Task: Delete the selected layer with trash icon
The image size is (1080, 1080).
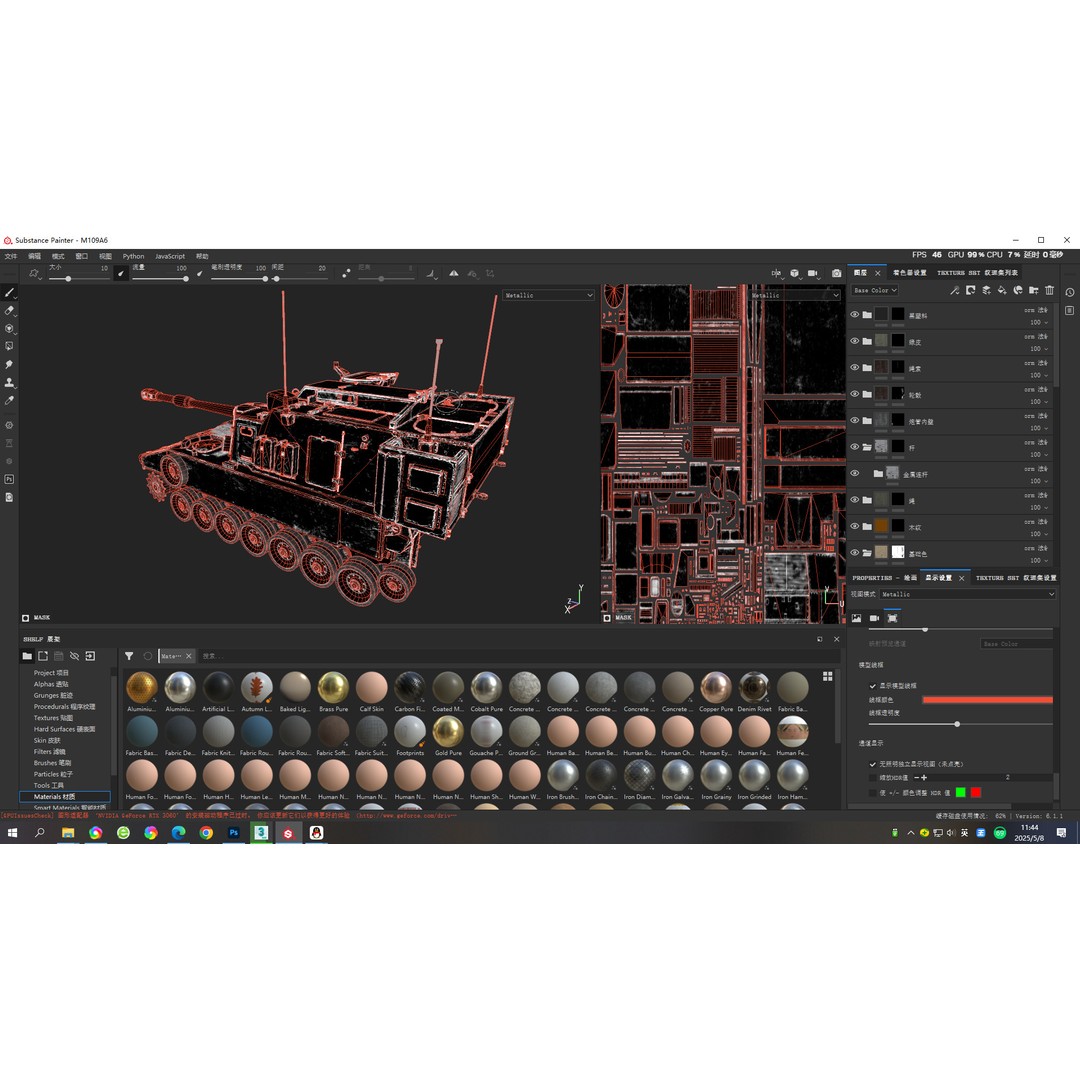Action: 1050,291
